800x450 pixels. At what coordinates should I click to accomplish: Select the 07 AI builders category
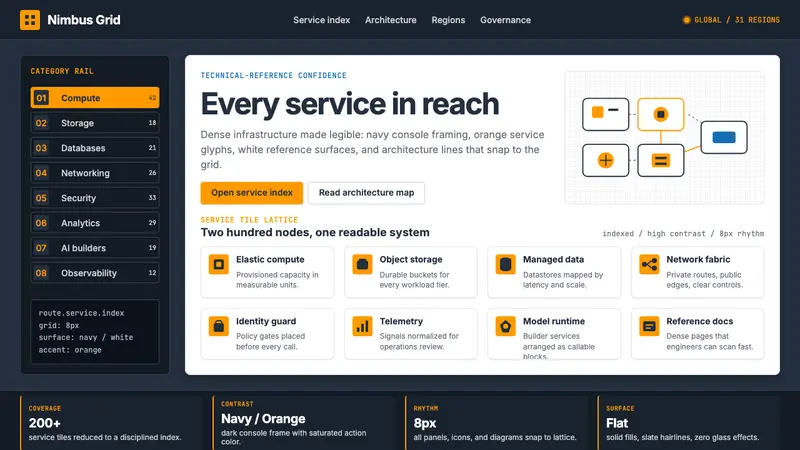[x=95, y=247]
